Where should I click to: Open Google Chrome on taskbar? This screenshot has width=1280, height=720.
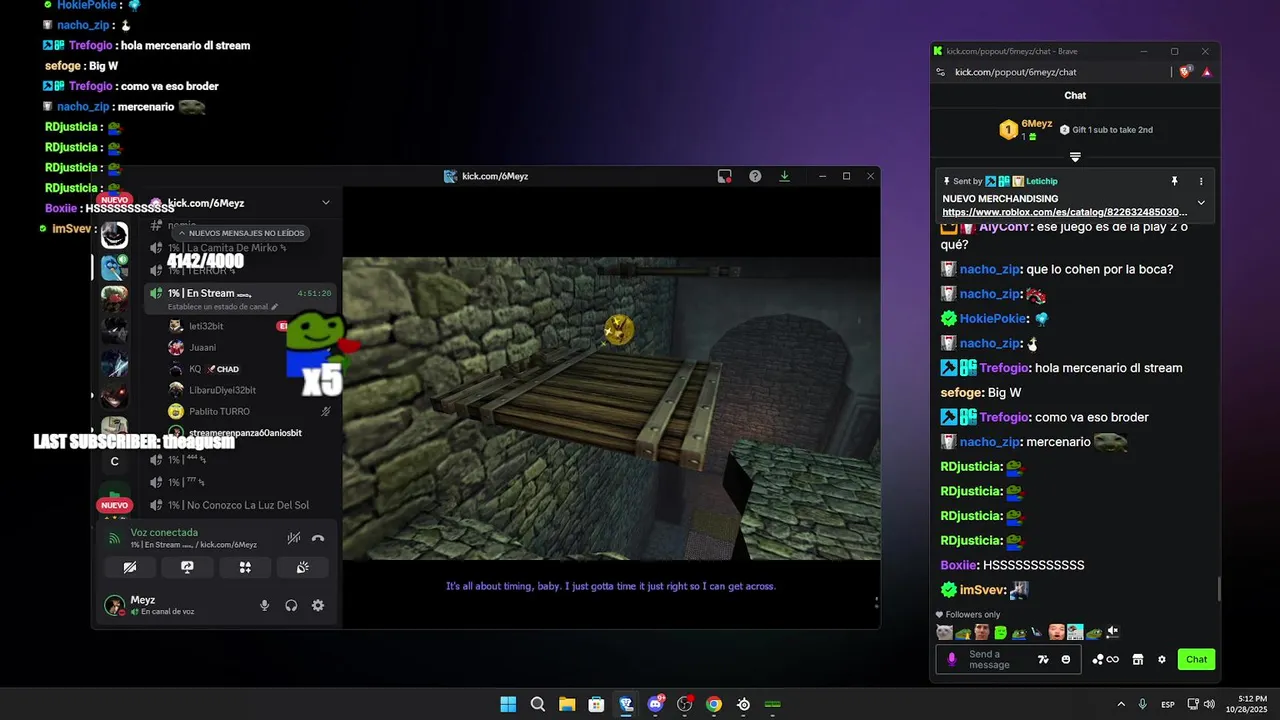point(714,704)
